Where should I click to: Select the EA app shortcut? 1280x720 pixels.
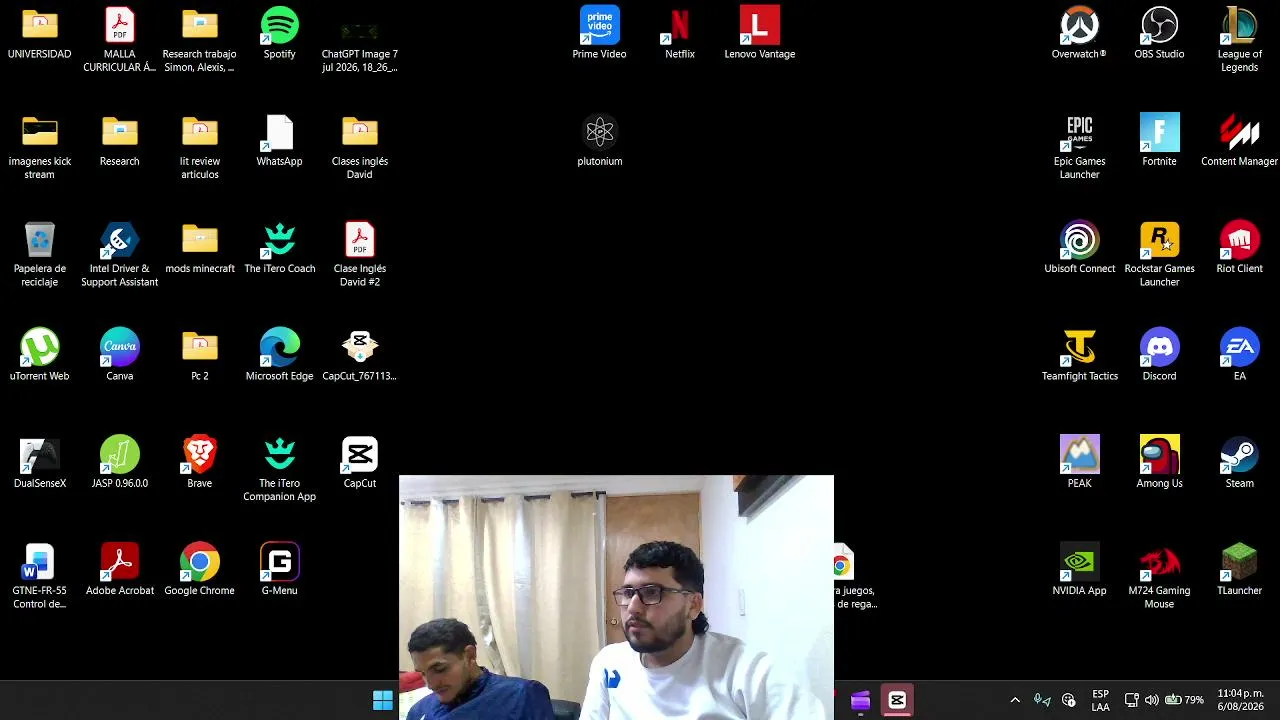[x=1240, y=347]
